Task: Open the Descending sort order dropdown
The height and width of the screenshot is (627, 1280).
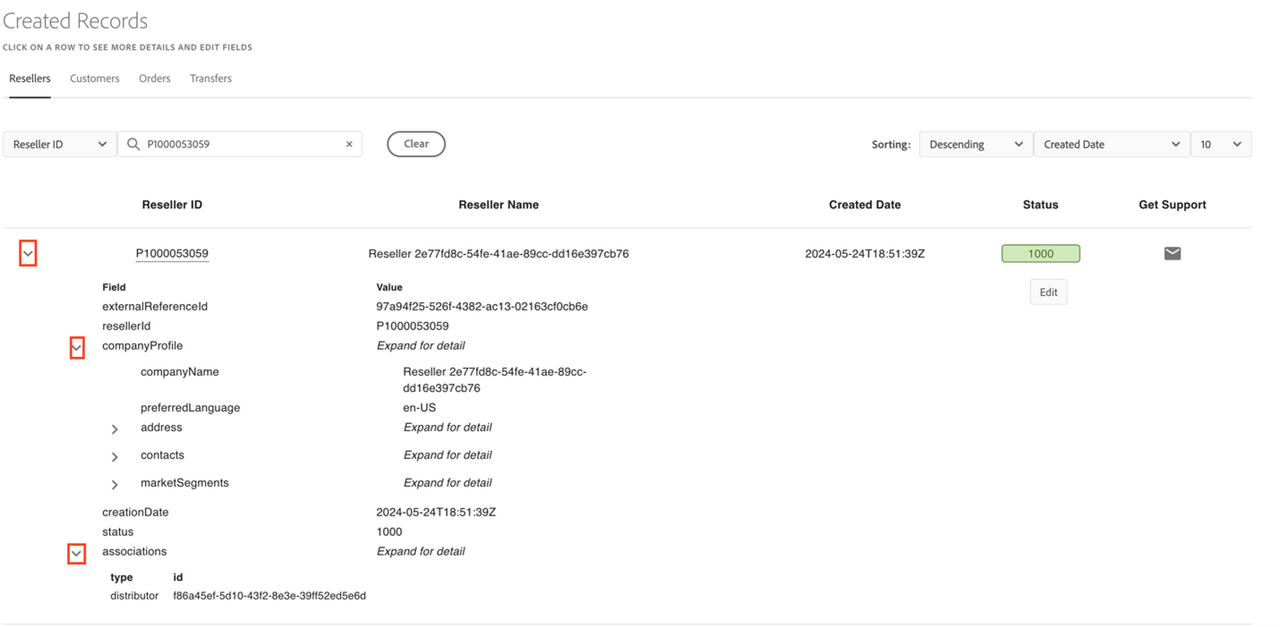Action: 975,144
